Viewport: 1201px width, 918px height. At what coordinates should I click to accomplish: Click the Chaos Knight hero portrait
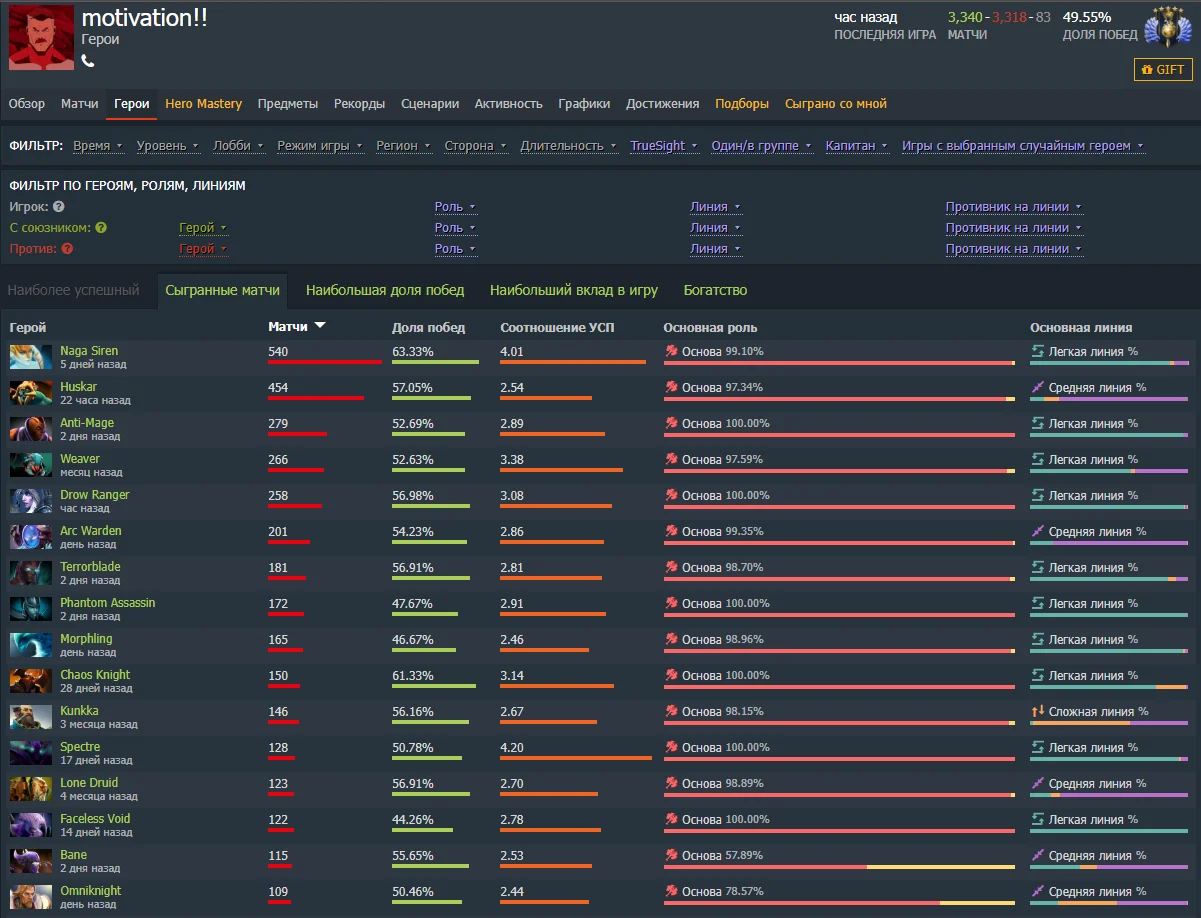coord(30,681)
